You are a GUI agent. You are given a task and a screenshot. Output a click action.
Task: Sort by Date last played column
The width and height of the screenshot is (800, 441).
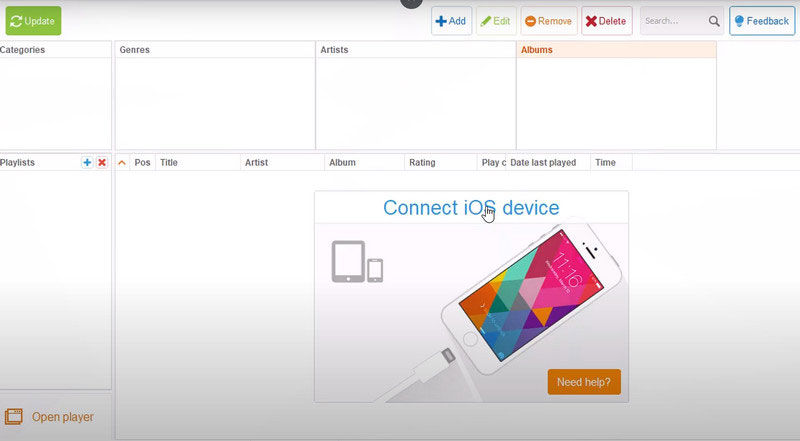tap(543, 162)
